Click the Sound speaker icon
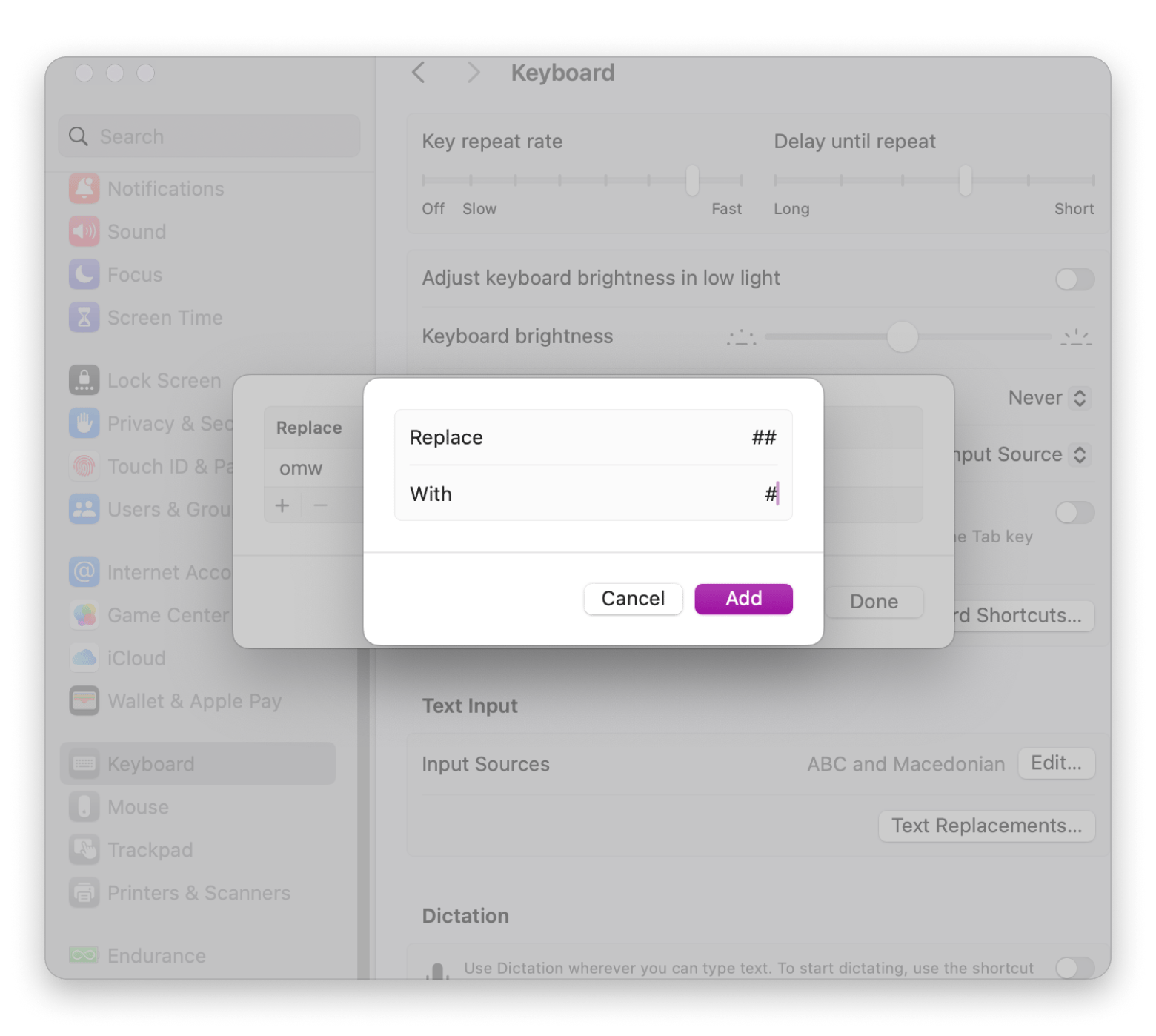The width and height of the screenshot is (1156, 1036). click(x=84, y=231)
